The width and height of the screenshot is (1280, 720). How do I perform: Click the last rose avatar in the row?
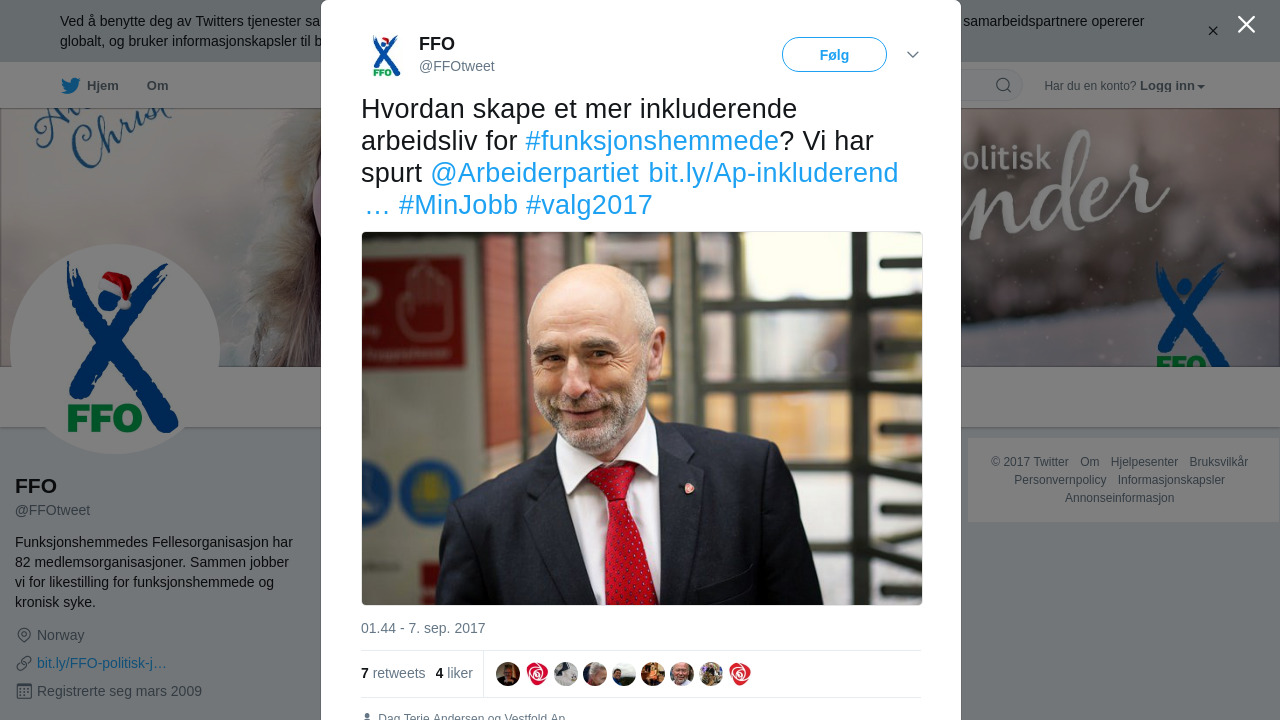pyautogui.click(x=740, y=674)
